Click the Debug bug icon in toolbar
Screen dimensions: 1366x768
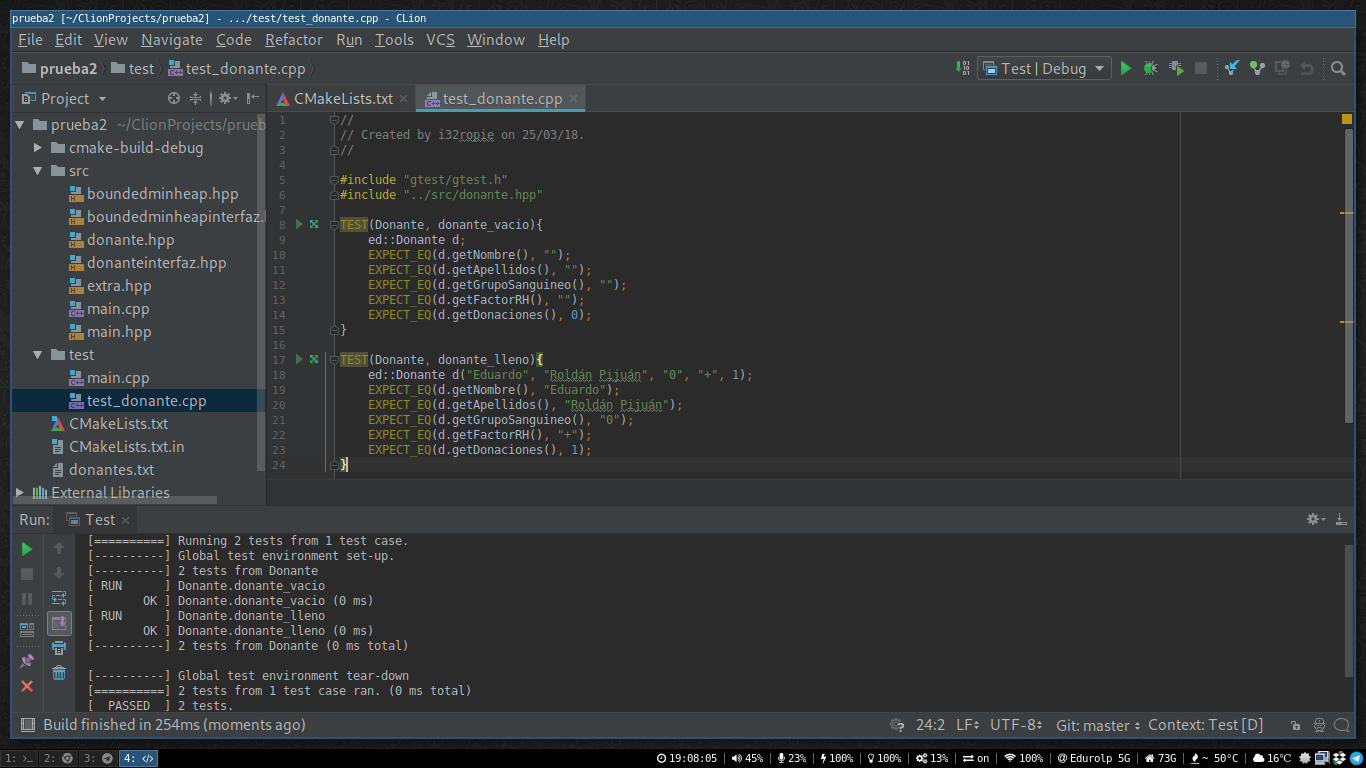point(1151,68)
